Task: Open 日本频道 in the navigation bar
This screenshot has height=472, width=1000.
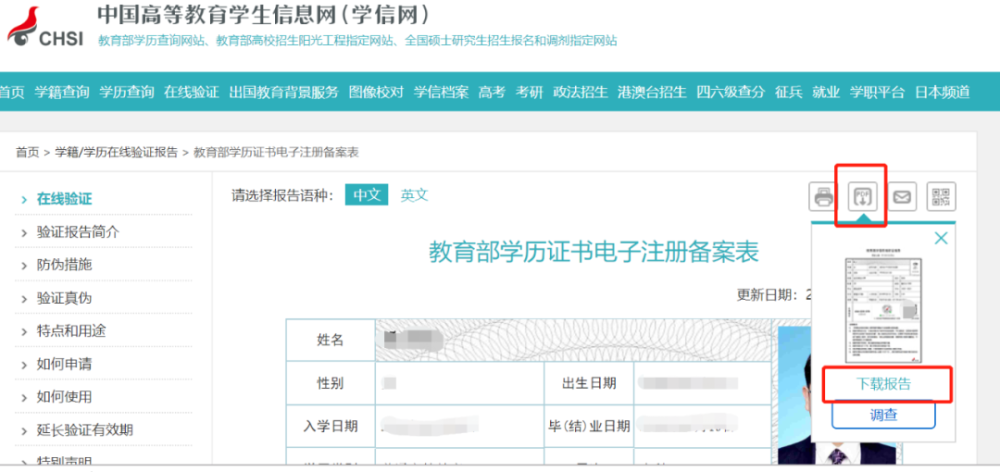Action: click(942, 92)
